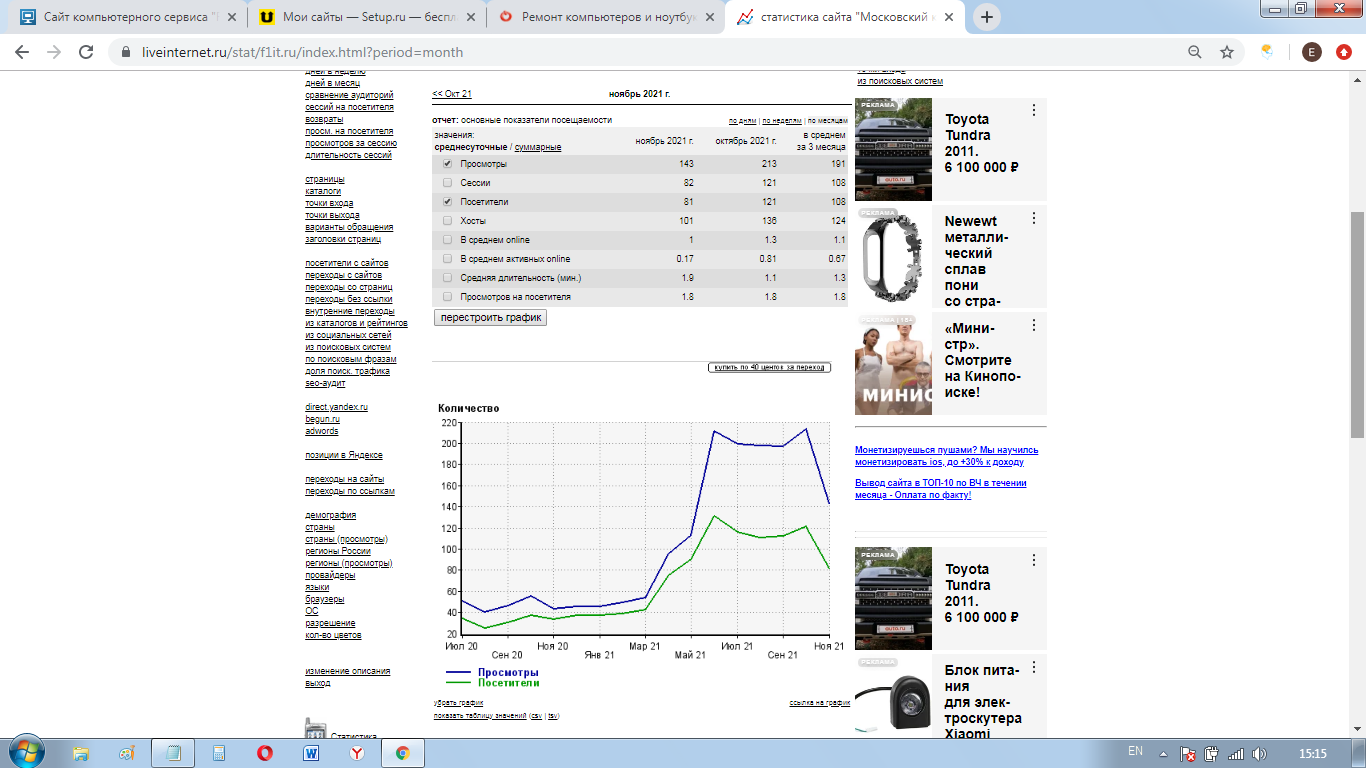This screenshot has width=1366, height=768.
Task: Switch to the Ремонт компьютеров и ноутбуков tab
Action: point(607,17)
